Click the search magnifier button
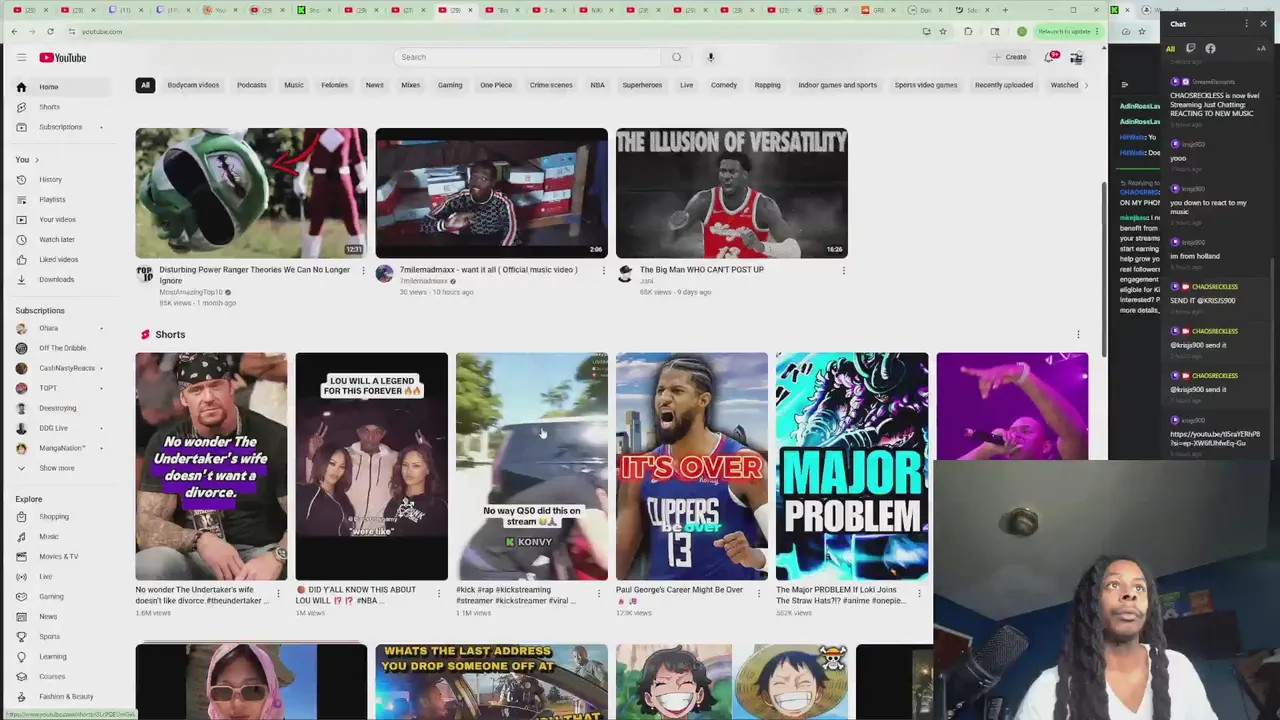1280x720 pixels. point(677,57)
